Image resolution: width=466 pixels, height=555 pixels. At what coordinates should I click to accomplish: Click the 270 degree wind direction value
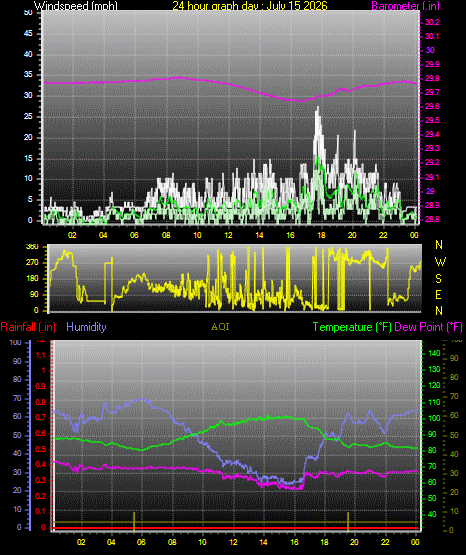[x=32, y=263]
